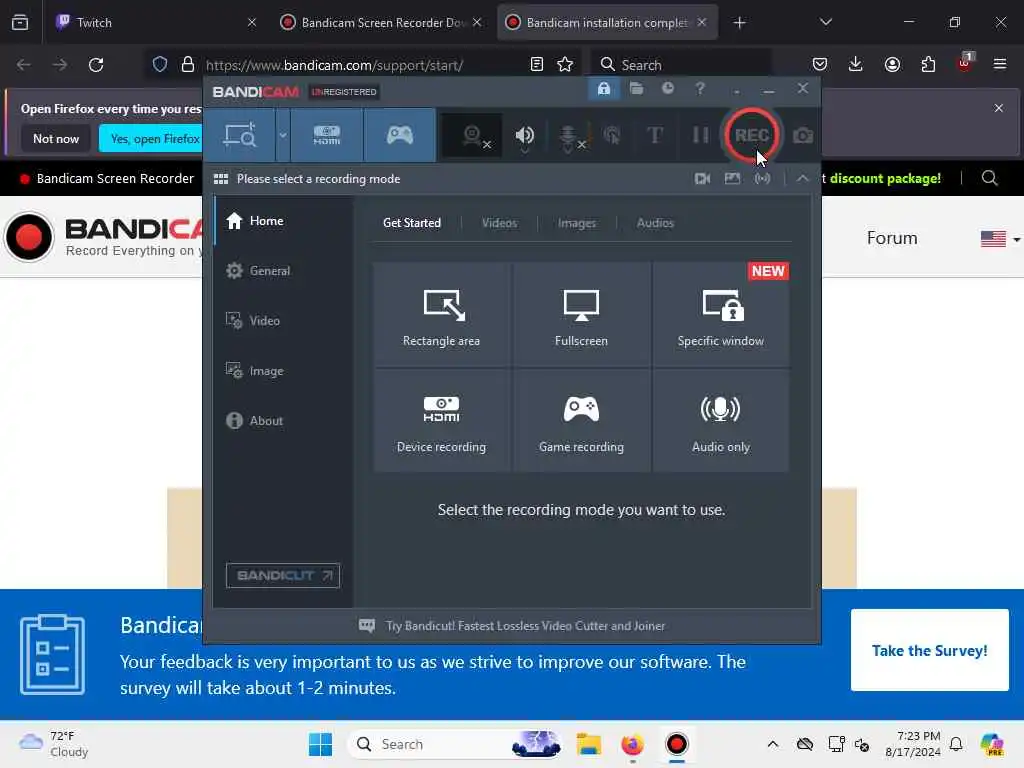Screen dimensions: 1024x768
Task: Open Windows Start menu
Action: click(320, 744)
